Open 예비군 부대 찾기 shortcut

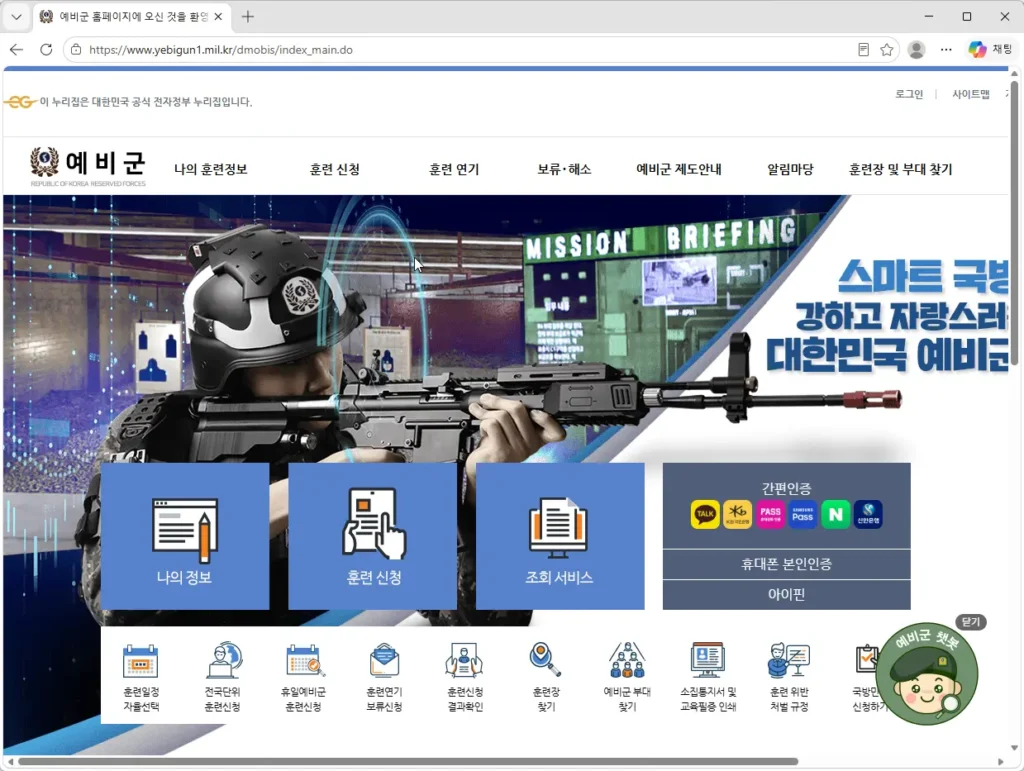click(x=627, y=677)
